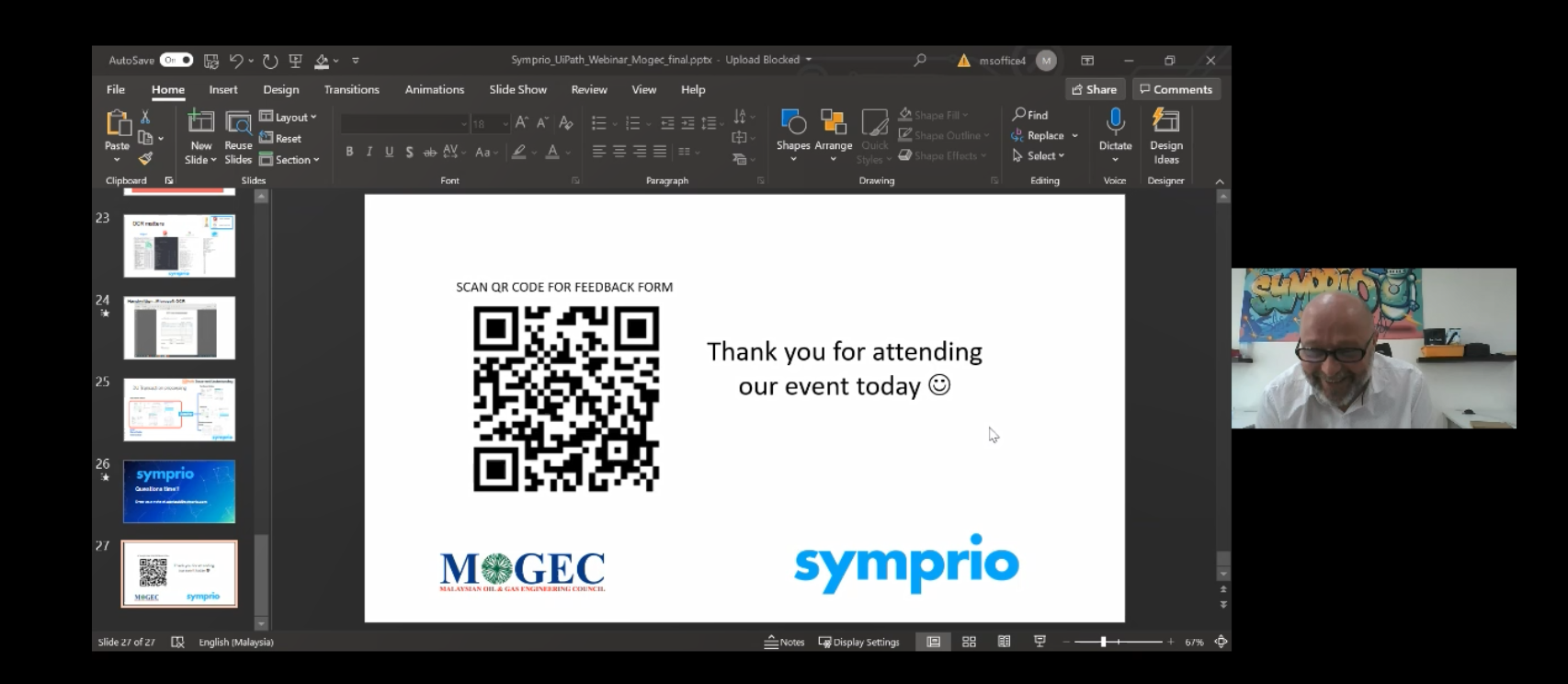Switch to Normal view icon
Image resolution: width=1568 pixels, height=684 pixels.
point(933,642)
